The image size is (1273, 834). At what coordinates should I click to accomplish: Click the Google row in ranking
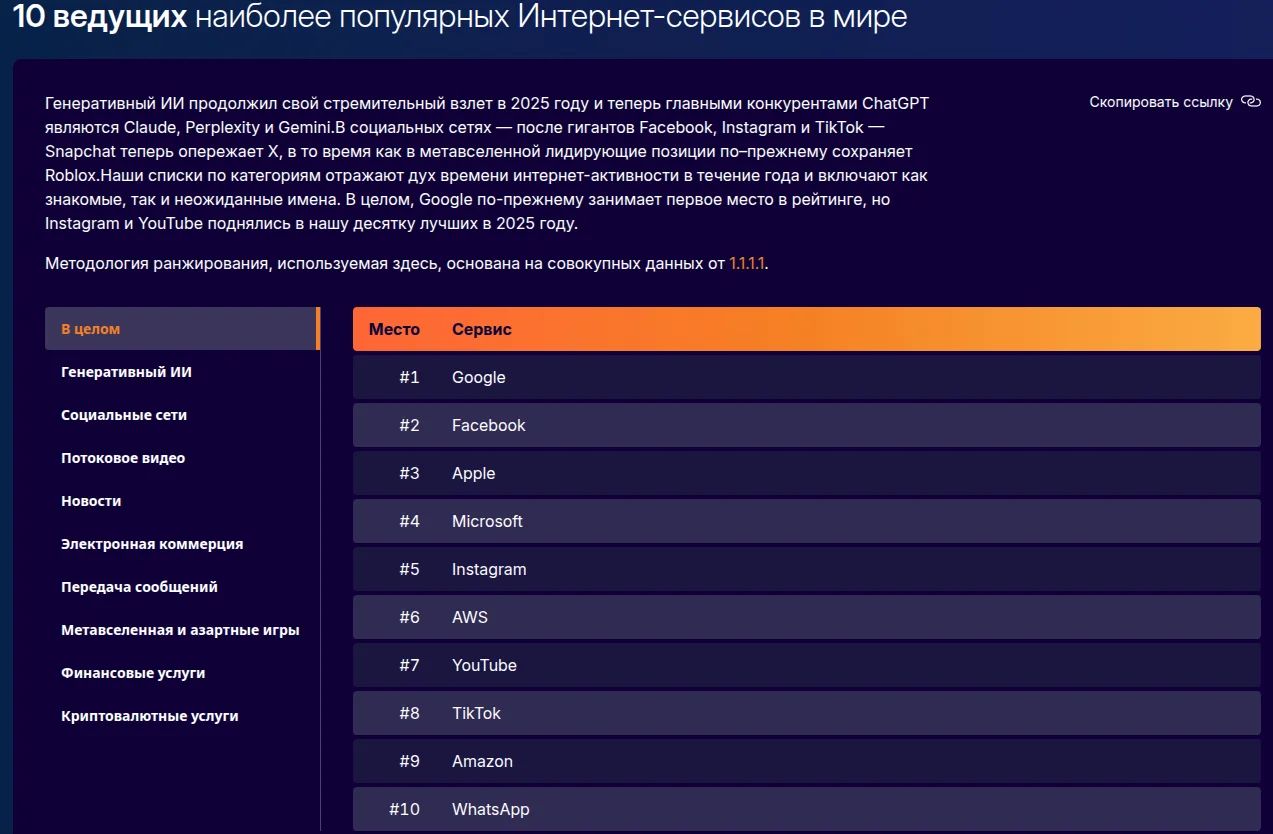click(x=806, y=377)
